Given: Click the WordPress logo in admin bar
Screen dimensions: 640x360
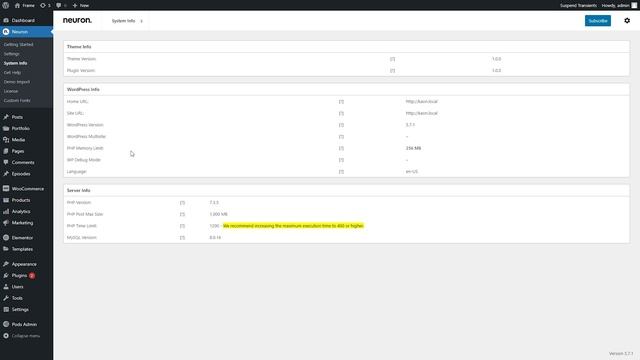Looking at the screenshot, I should click(6, 5).
